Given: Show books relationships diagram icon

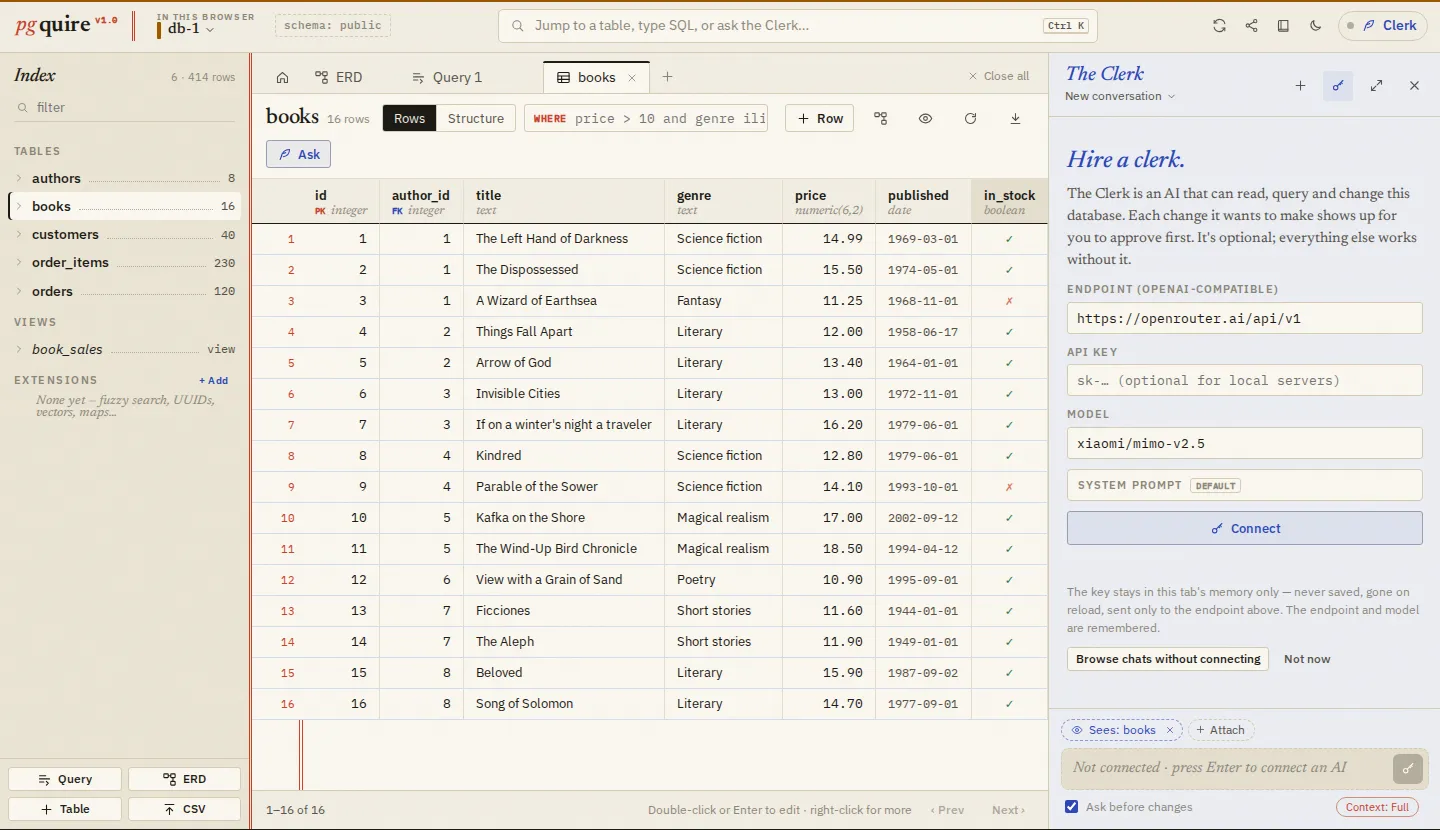Looking at the screenshot, I should coord(880,118).
